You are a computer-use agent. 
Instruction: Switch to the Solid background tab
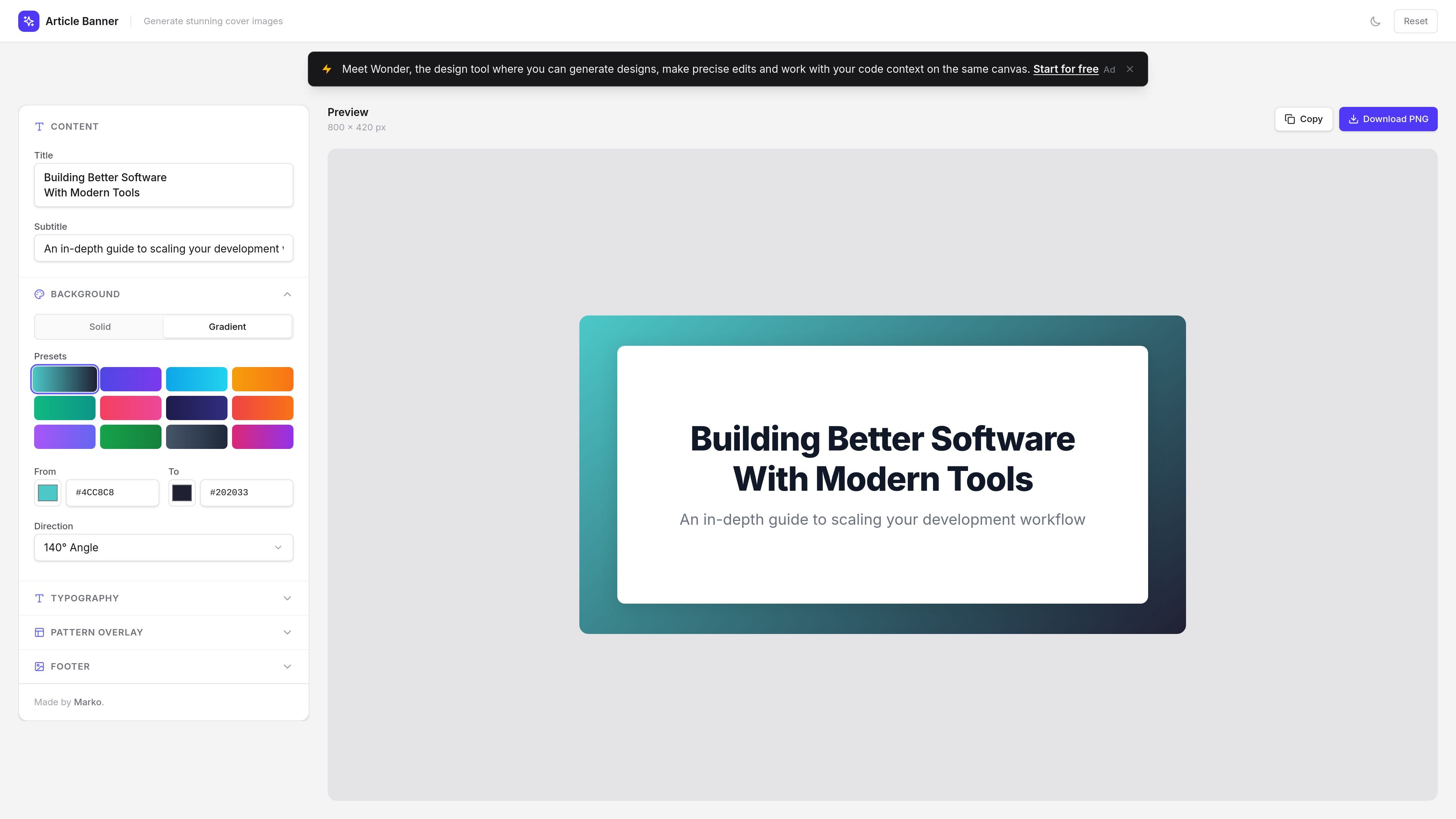coord(100,327)
